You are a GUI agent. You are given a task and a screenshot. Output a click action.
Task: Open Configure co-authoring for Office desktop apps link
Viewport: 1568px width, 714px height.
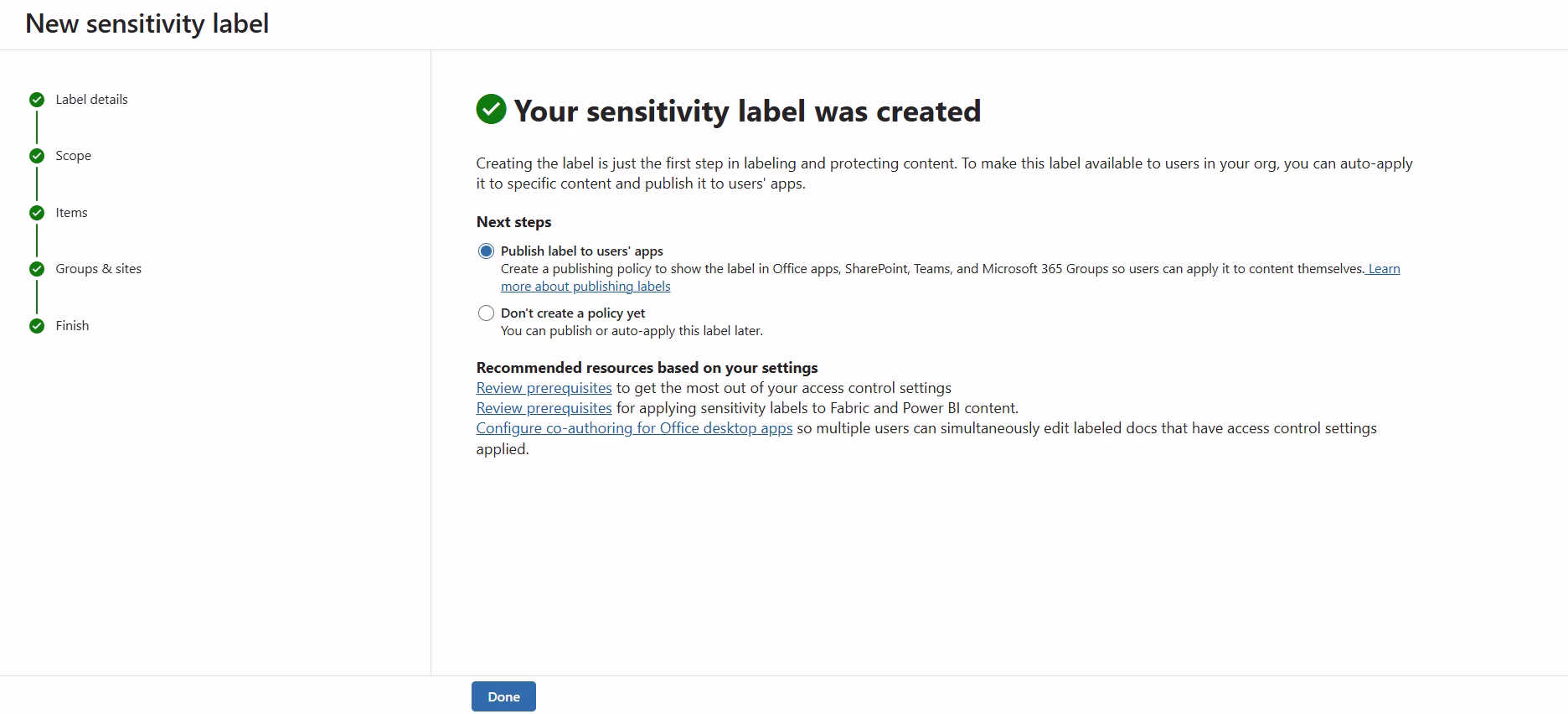[634, 428]
